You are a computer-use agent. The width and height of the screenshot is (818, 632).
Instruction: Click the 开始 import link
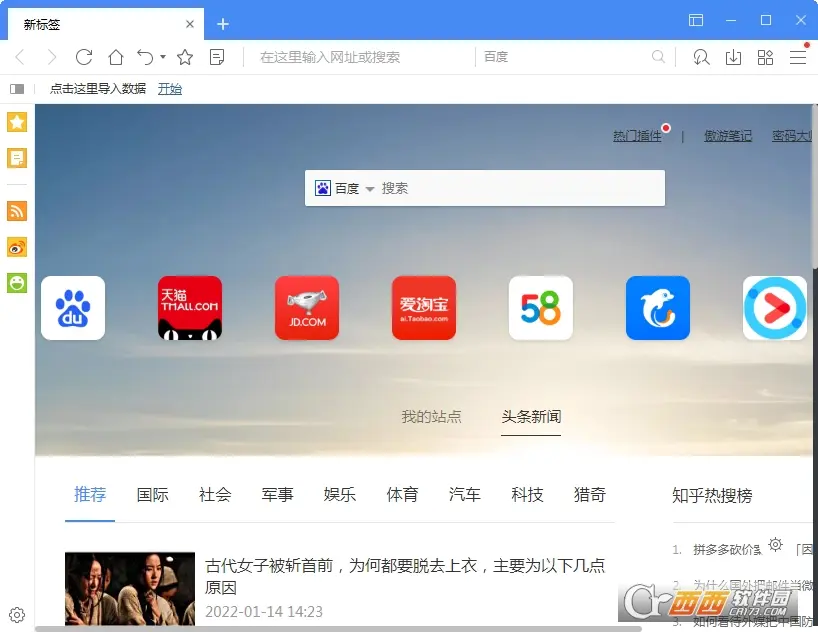coord(170,89)
